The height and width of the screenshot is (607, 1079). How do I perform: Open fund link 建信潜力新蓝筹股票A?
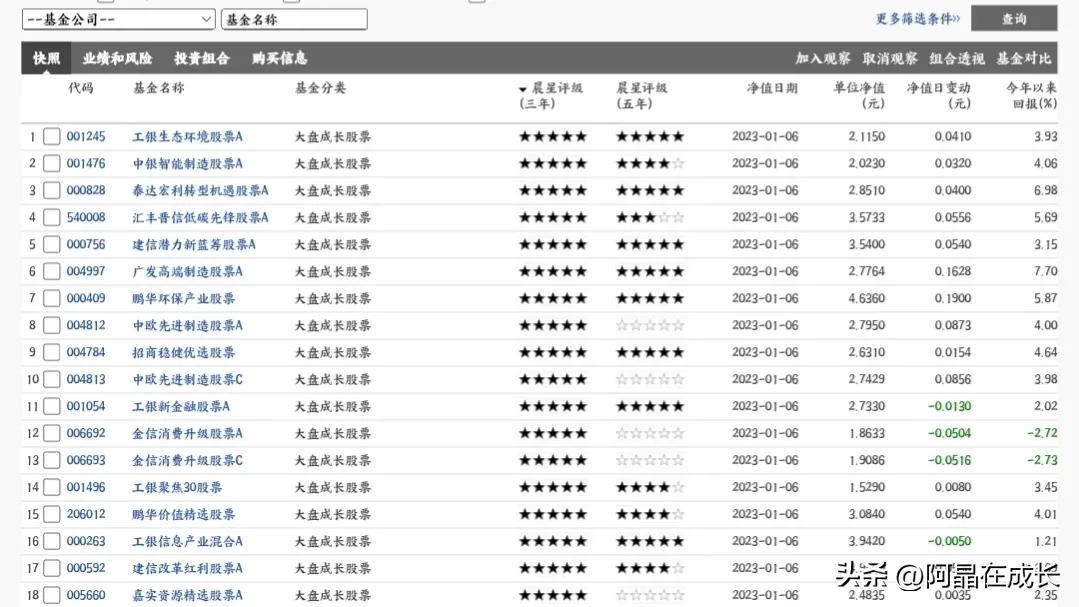tap(194, 244)
